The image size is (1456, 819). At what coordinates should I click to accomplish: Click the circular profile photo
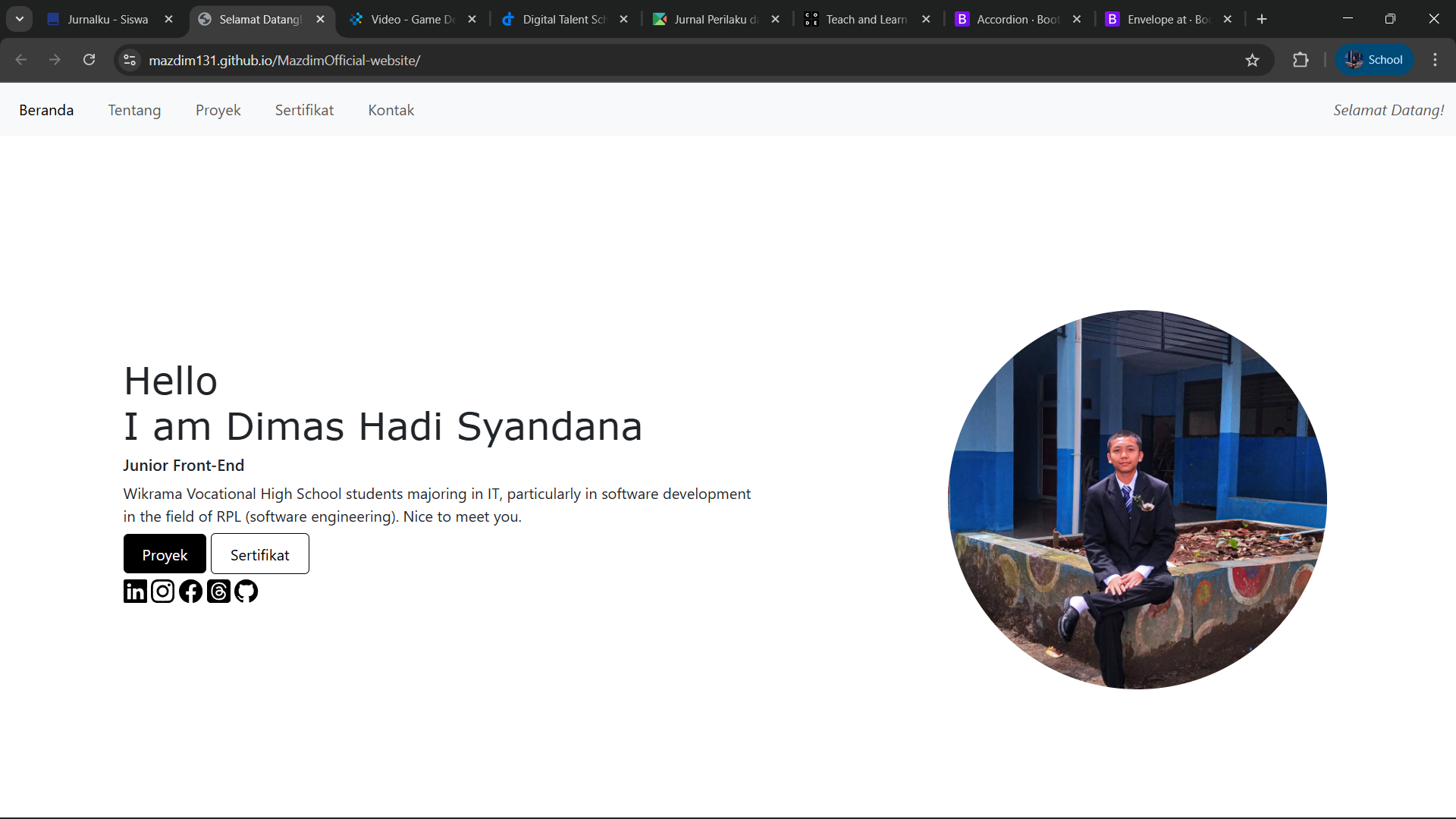point(1137,500)
